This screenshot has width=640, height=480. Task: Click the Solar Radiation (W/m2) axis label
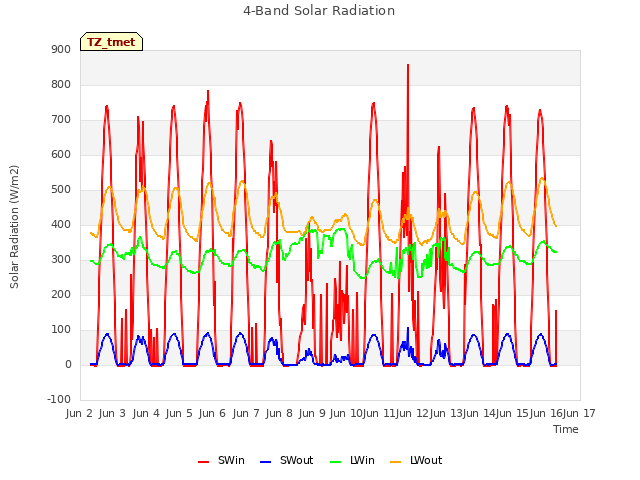pos(14,227)
